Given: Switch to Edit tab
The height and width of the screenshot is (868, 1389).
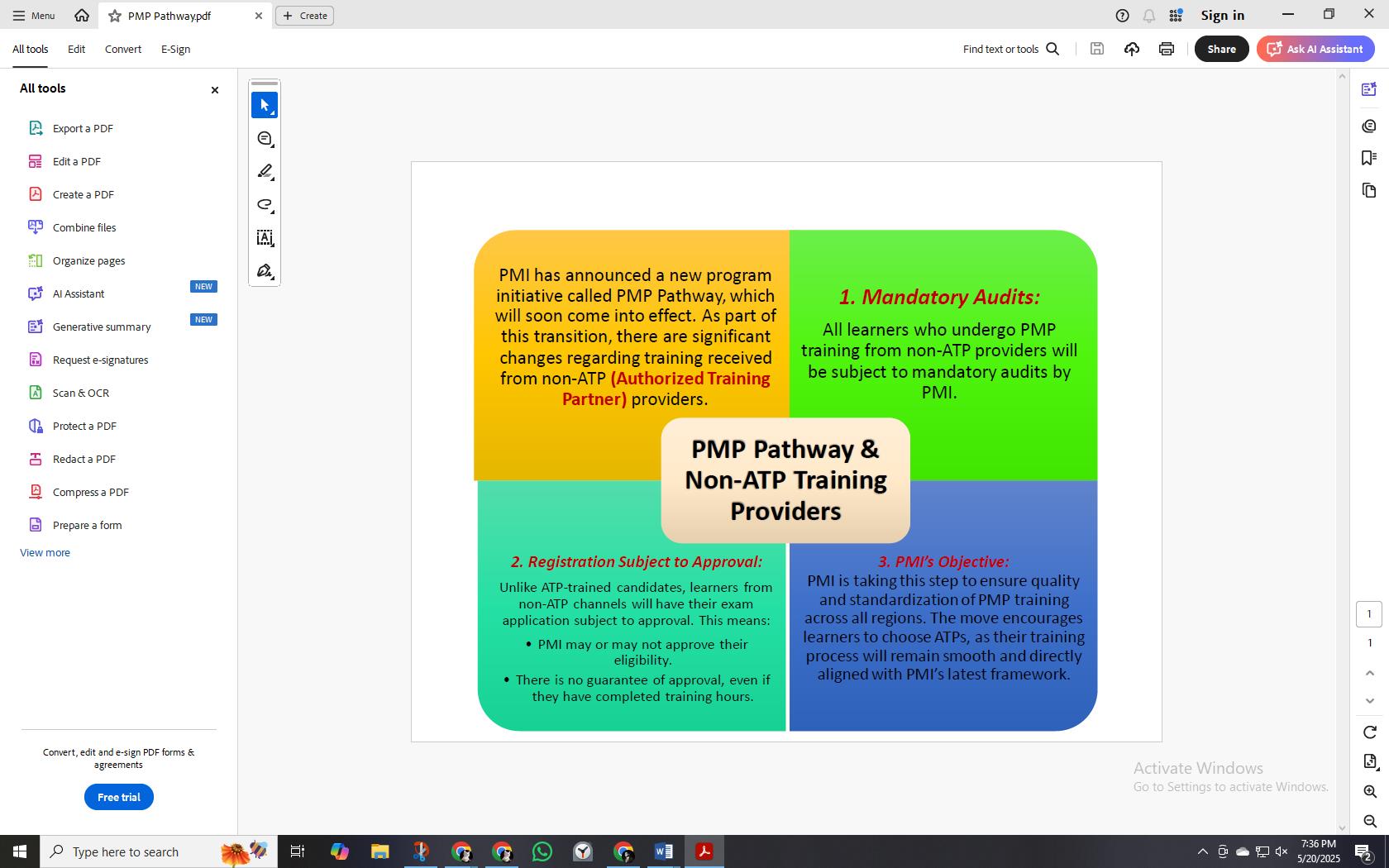Looking at the screenshot, I should 76,49.
